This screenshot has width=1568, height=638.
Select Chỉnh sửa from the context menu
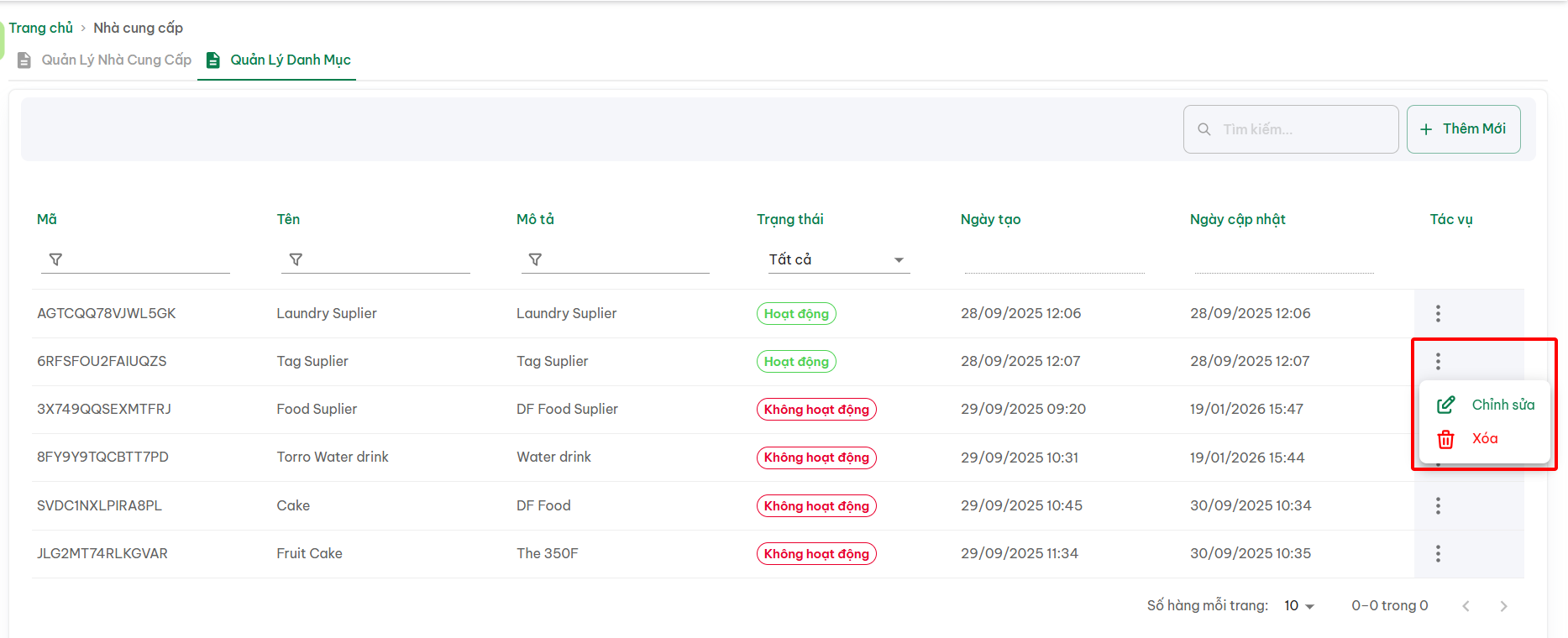[x=1486, y=405]
